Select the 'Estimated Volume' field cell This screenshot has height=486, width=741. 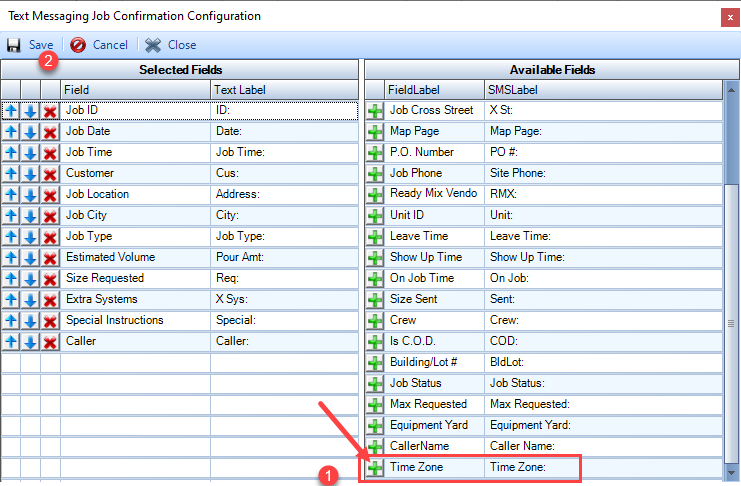pyautogui.click(x=136, y=258)
